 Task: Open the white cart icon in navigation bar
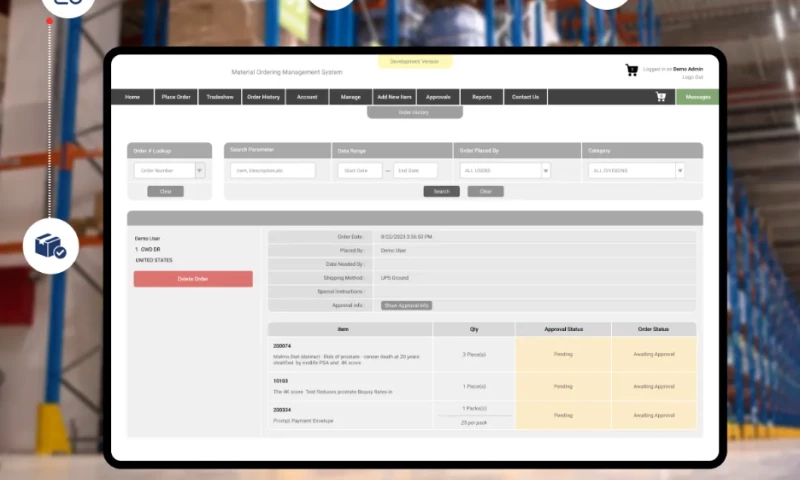point(661,96)
